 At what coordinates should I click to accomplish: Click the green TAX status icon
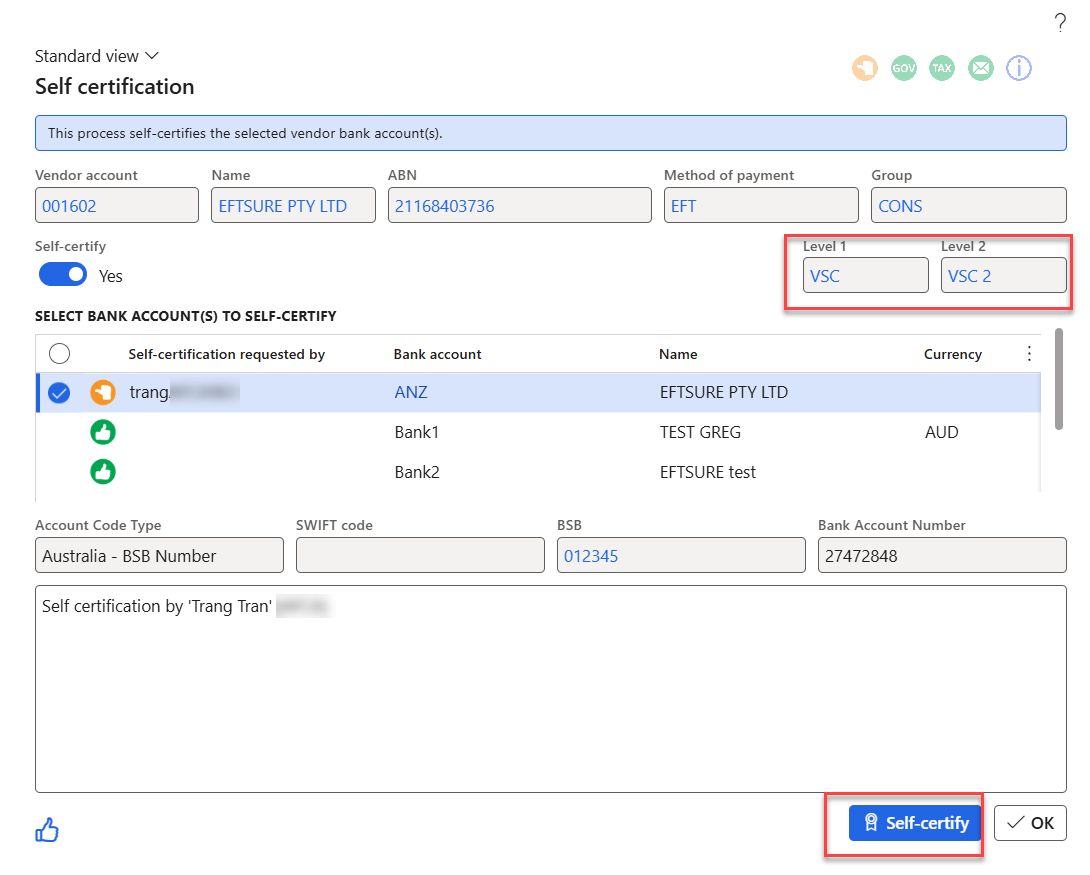coord(942,68)
